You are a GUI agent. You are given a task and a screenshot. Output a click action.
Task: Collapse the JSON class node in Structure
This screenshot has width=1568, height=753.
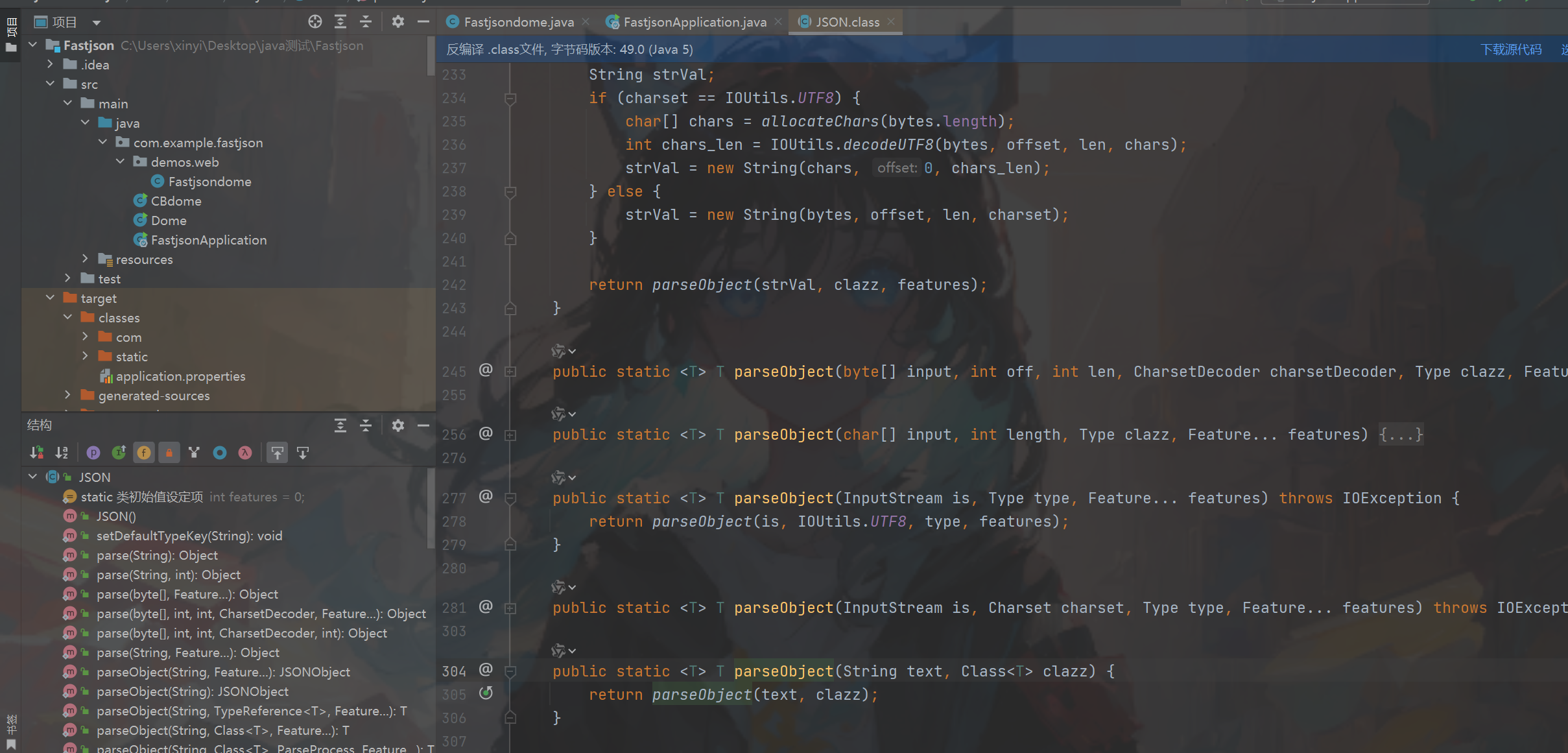click(x=33, y=477)
